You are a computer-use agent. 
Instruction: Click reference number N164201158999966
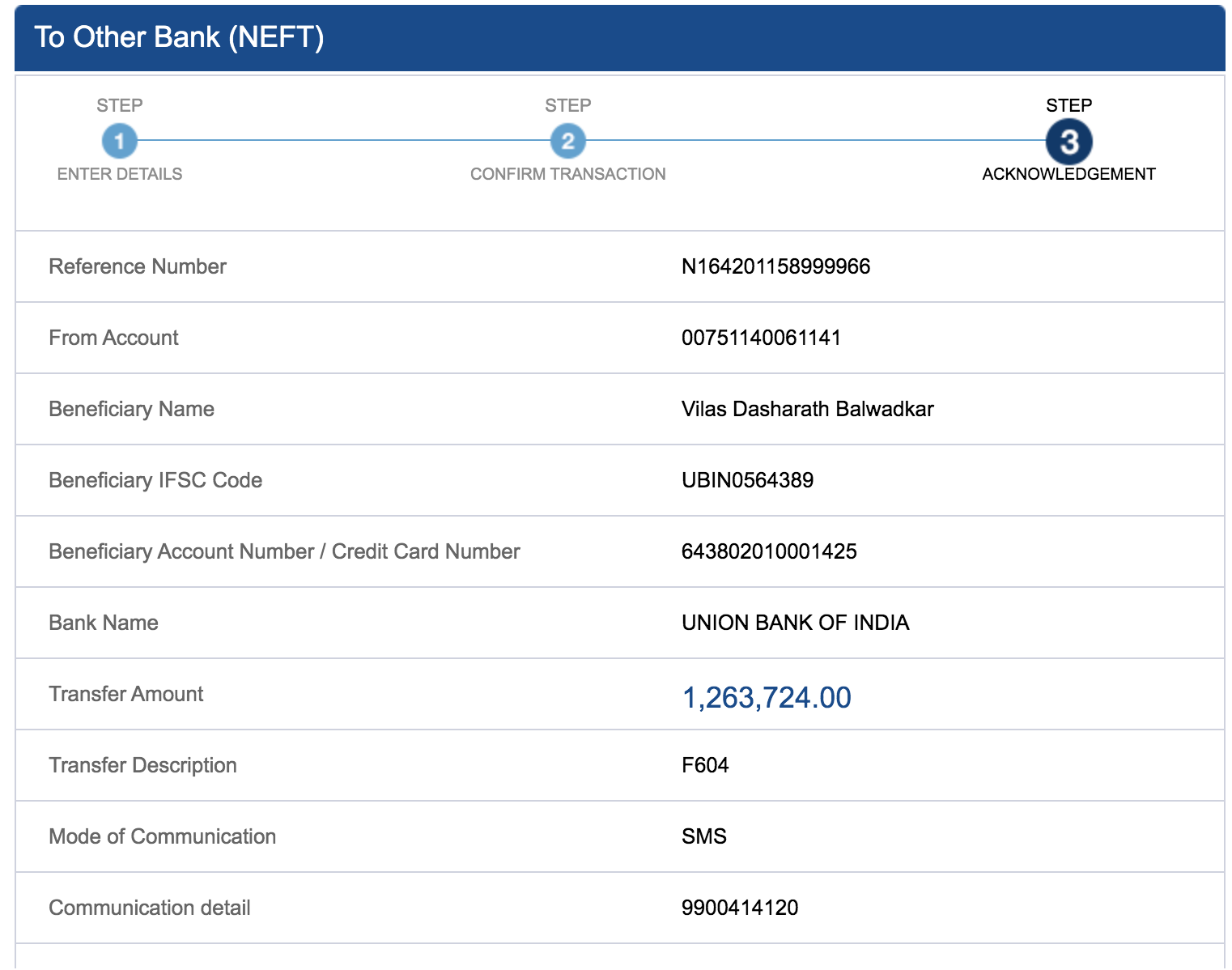click(775, 266)
